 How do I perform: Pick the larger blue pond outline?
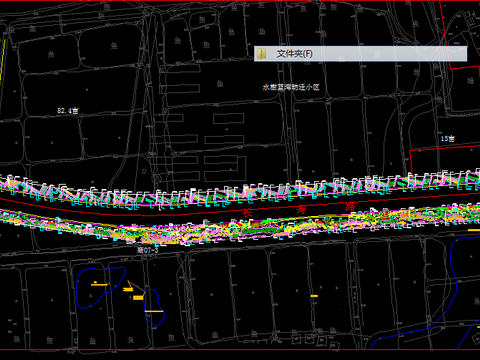coord(100,287)
